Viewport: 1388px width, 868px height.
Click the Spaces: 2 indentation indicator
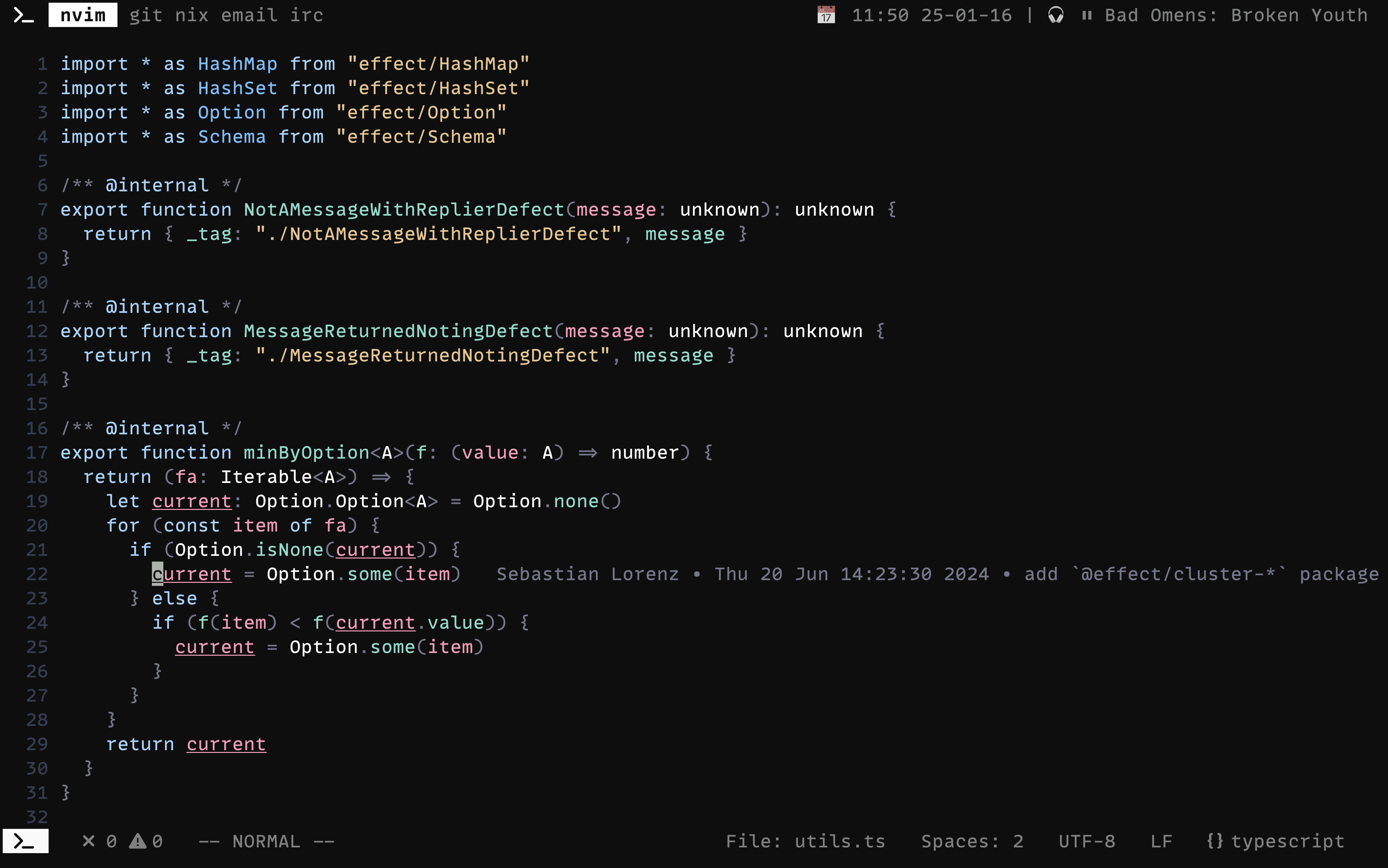[x=973, y=842]
